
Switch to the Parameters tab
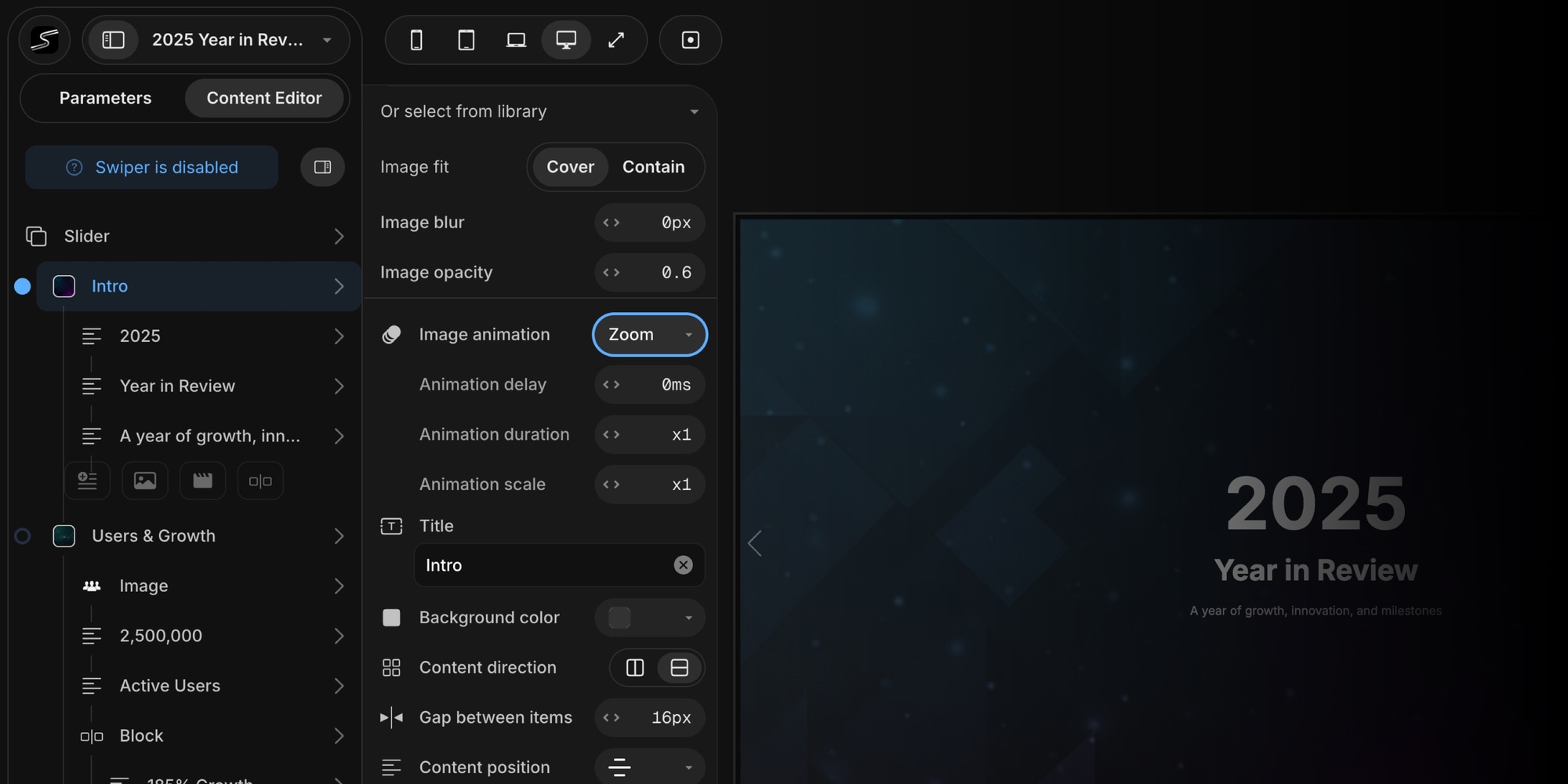click(x=105, y=98)
